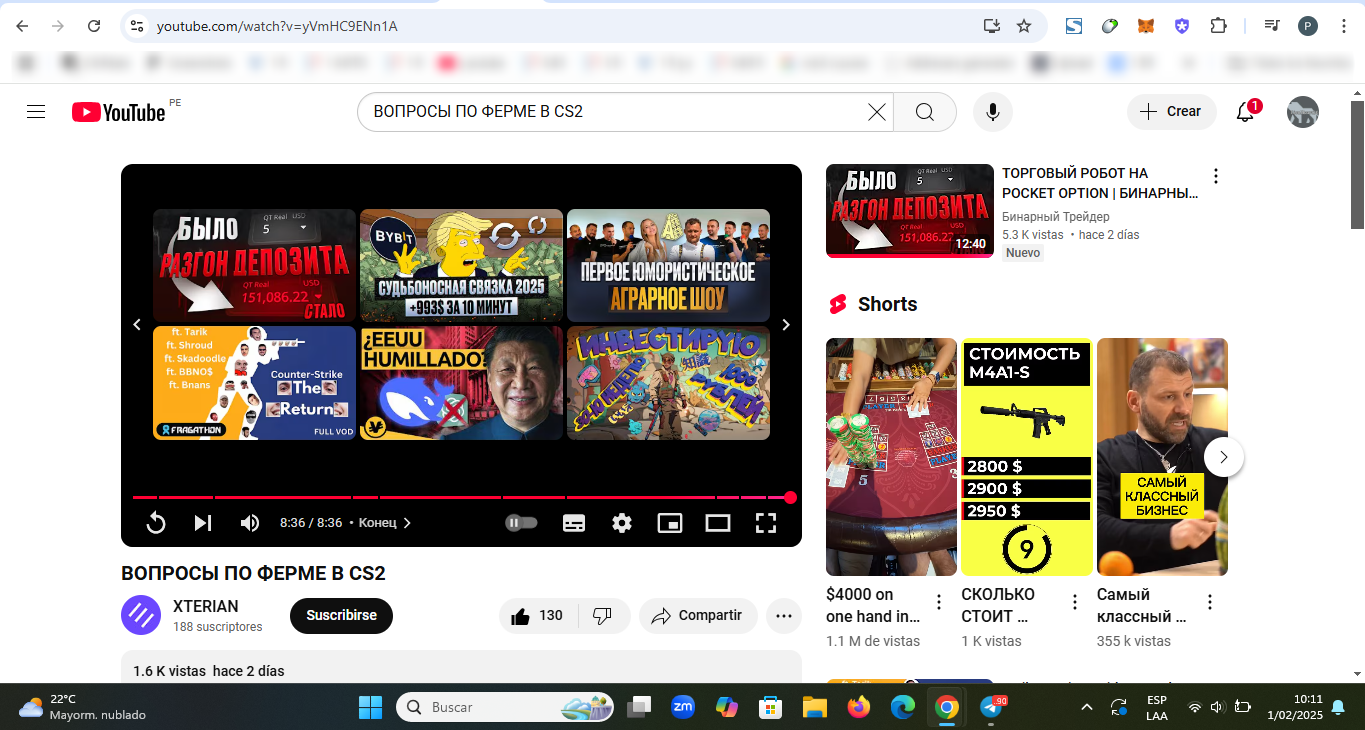The height and width of the screenshot is (730, 1365).
Task: Open the СТОИМОСТЬ M4A1-S Short
Action: [x=1026, y=457]
